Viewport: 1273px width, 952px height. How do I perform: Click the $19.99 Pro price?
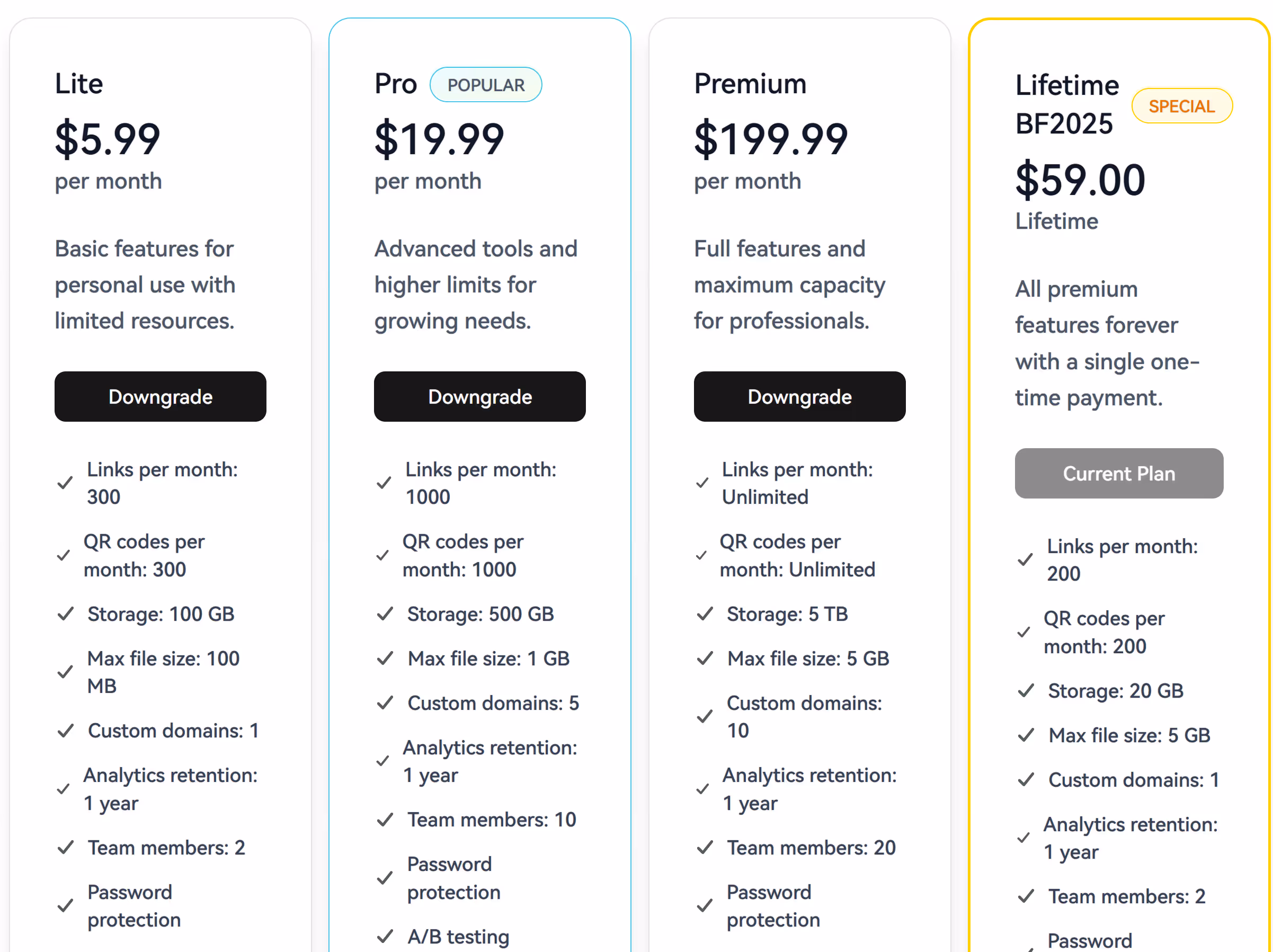439,139
